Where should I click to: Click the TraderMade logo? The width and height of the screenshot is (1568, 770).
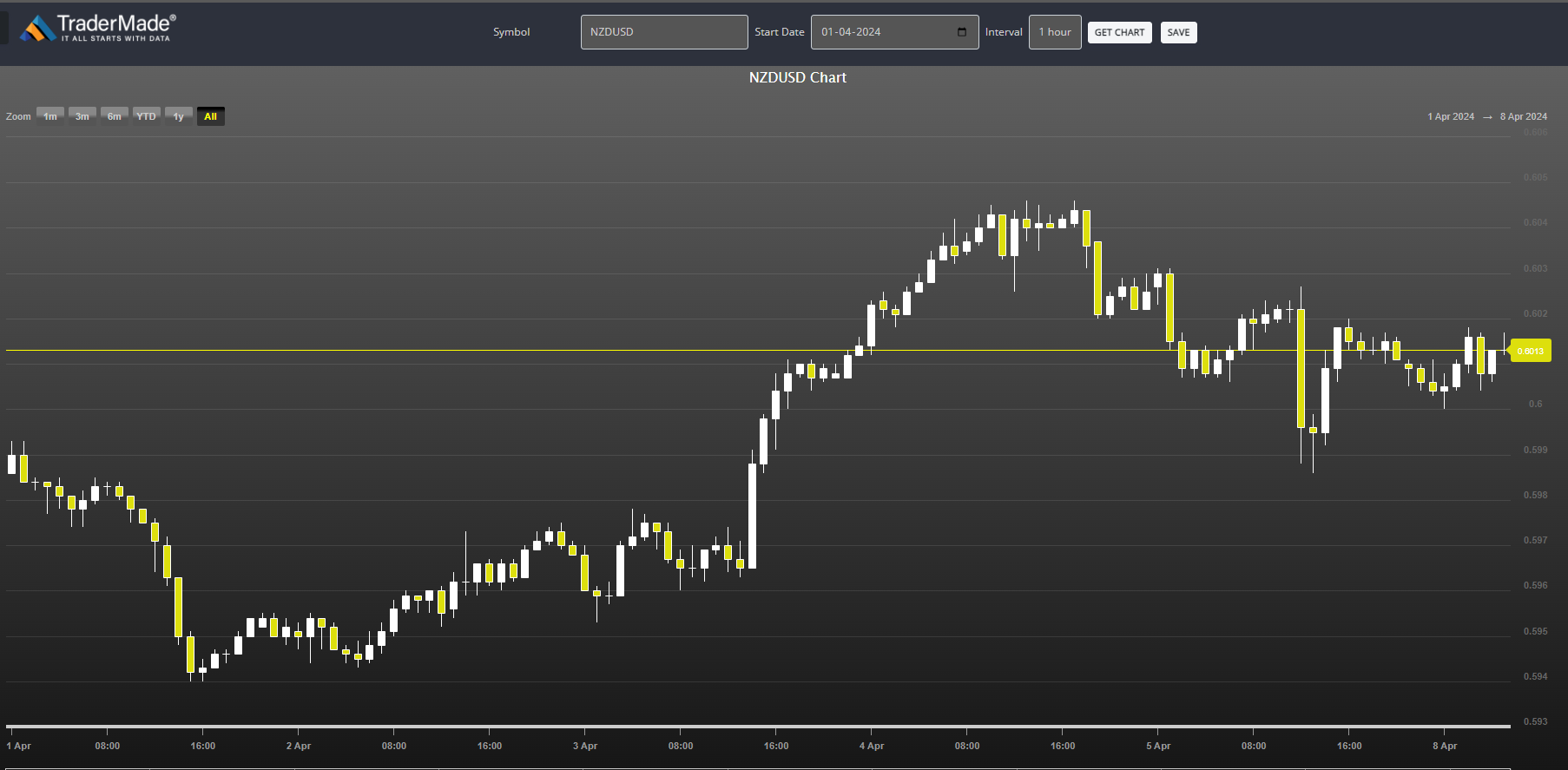98,29
